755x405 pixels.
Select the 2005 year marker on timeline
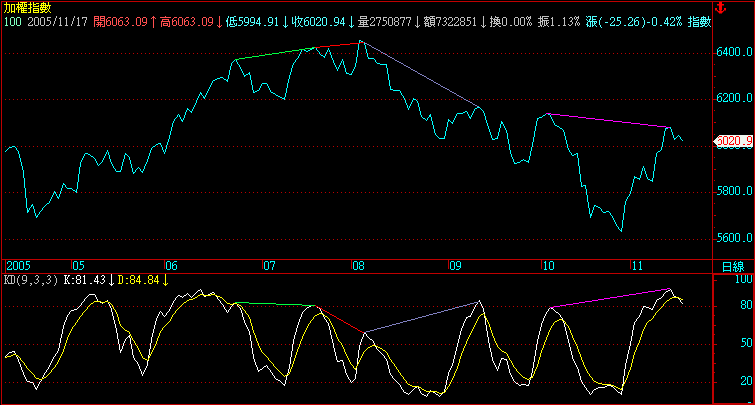[x=18, y=266]
